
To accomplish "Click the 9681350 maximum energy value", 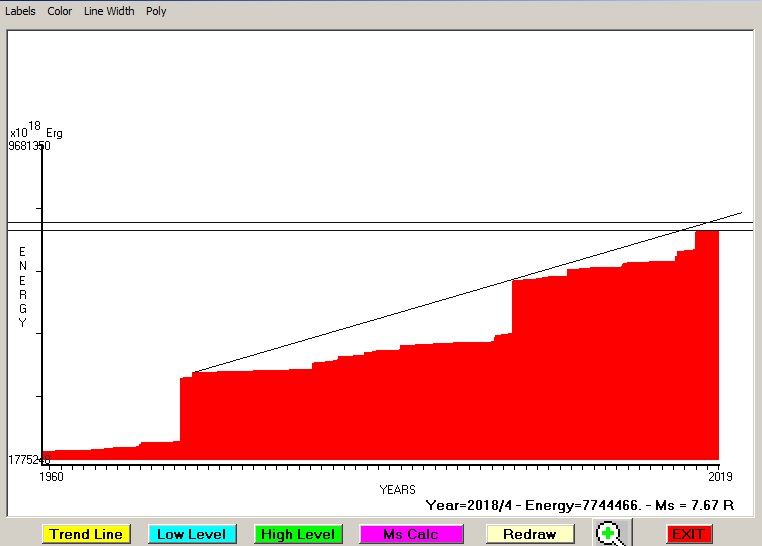I will coord(29,146).
